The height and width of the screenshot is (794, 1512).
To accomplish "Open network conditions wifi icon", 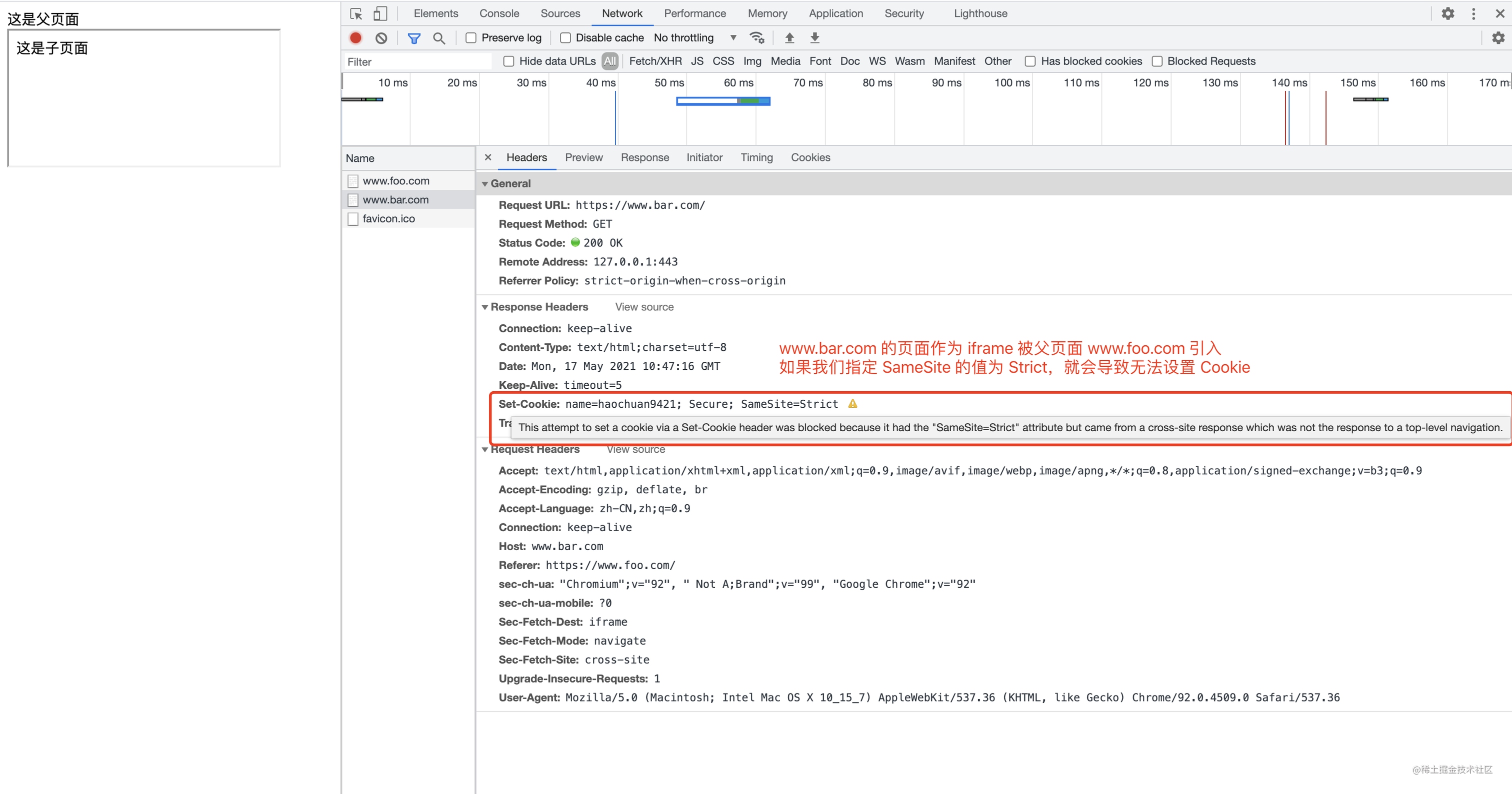I will pyautogui.click(x=756, y=38).
